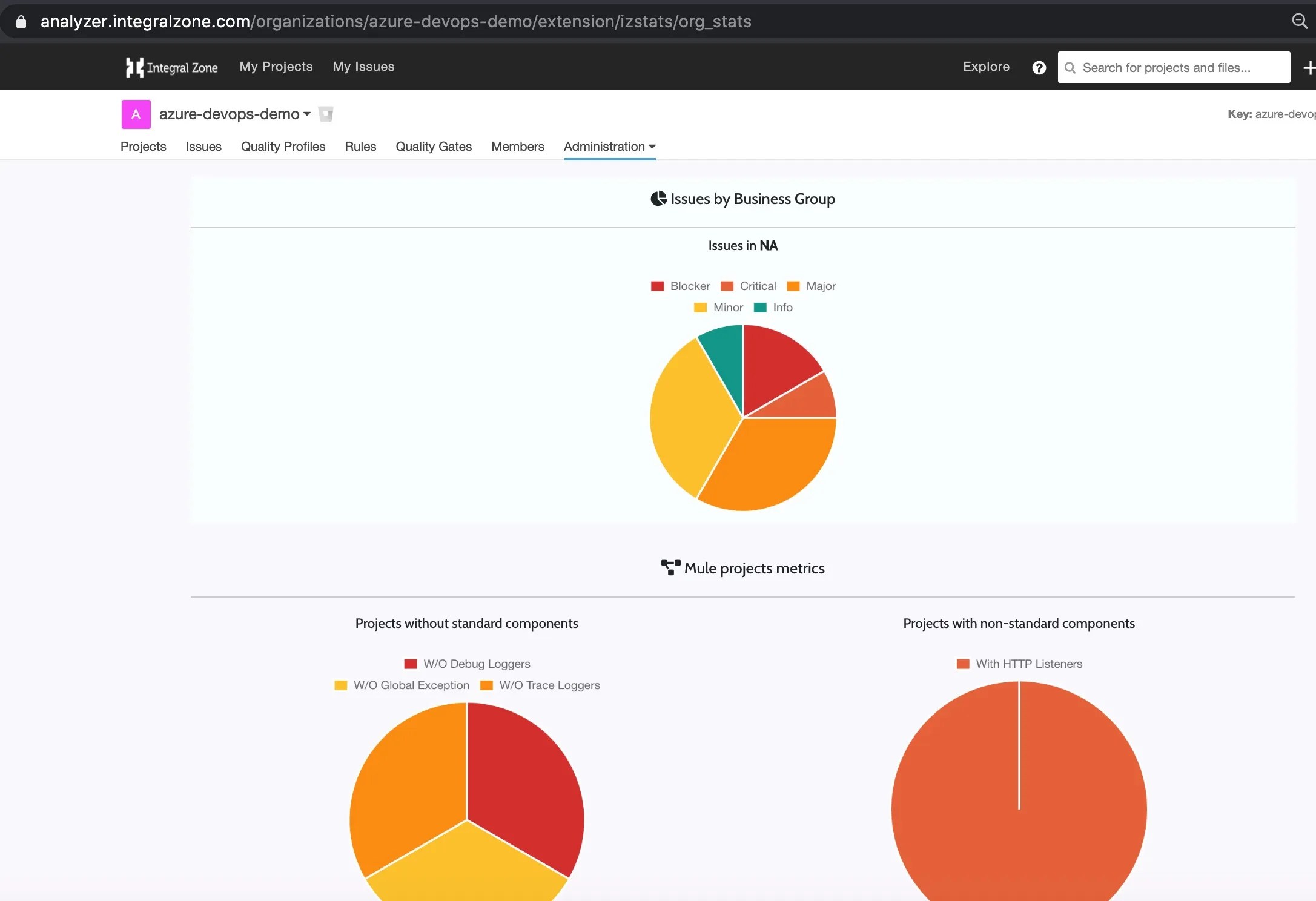This screenshot has width=1316, height=901.
Task: Click the azure-devops-demo organization avatar
Action: (136, 114)
